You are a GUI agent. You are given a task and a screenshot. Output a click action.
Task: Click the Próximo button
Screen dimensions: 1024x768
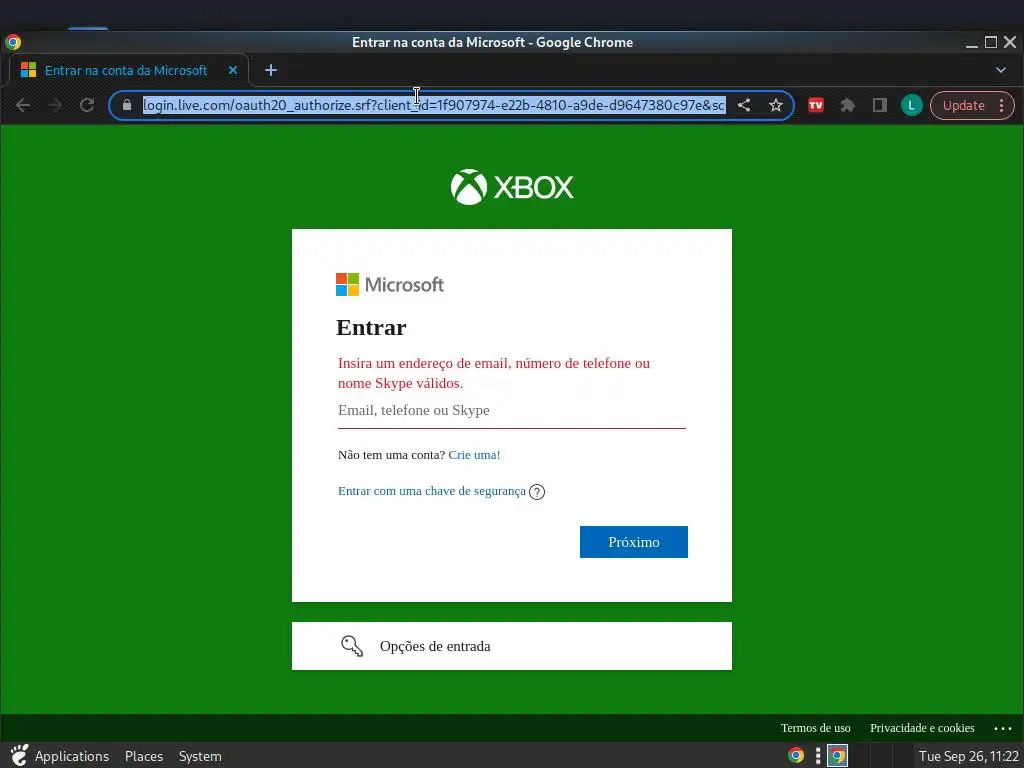633,542
